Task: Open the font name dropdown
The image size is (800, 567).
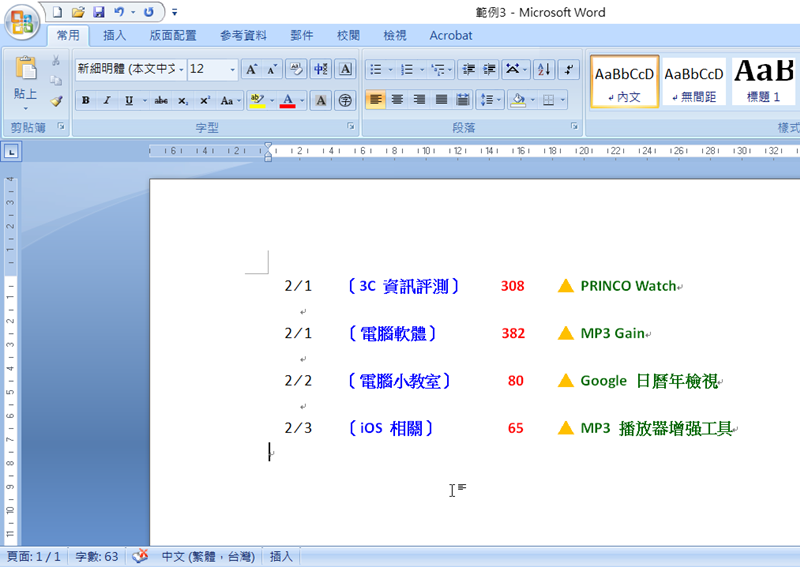Action: (180, 69)
